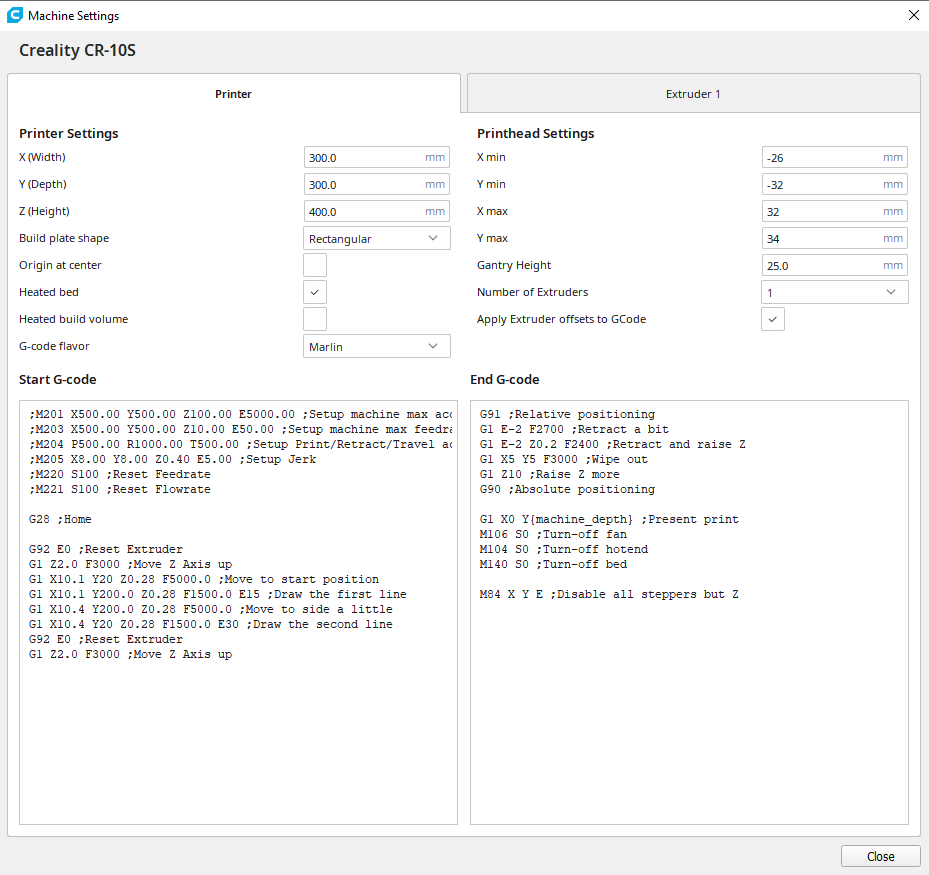This screenshot has height=875, width=929.
Task: Click the ';M220 S100 ;Reset Feedrate' line
Action: pos(120,474)
